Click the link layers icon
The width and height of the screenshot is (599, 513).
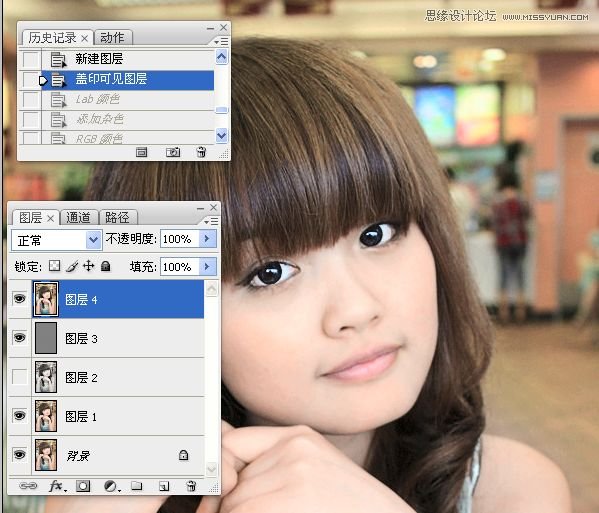pos(28,485)
